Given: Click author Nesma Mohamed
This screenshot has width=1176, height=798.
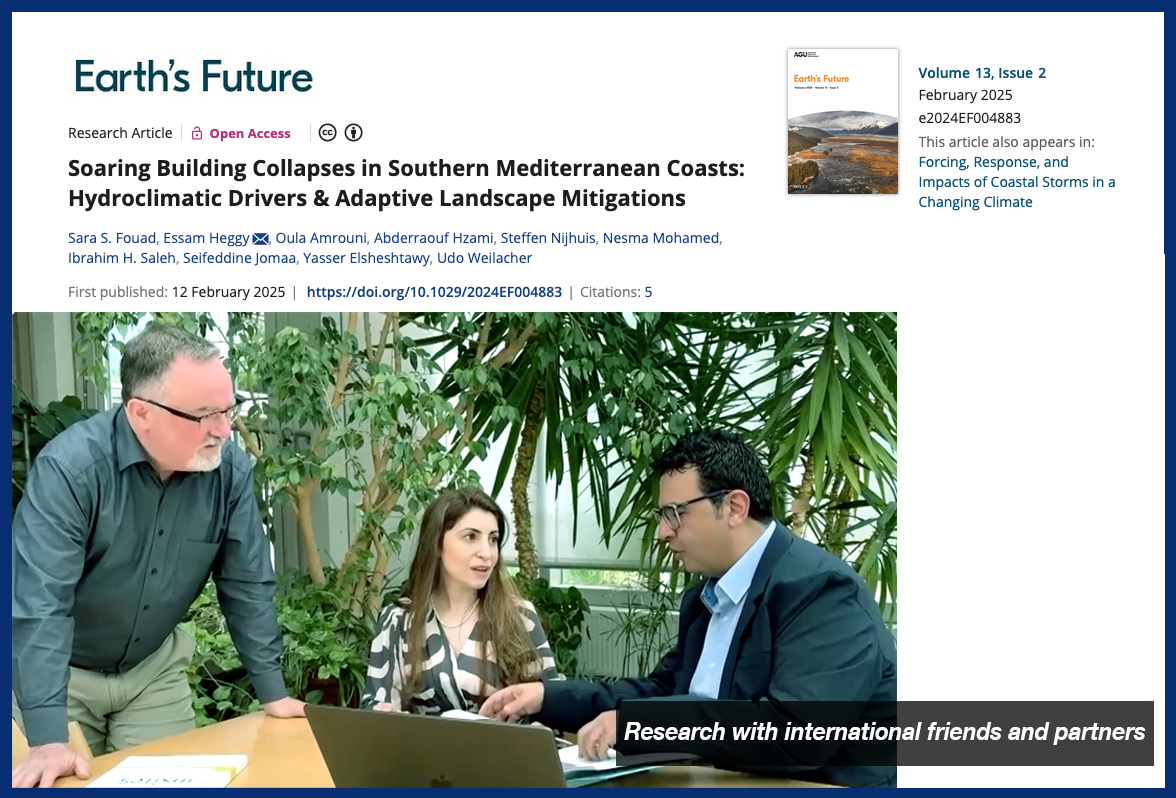Looking at the screenshot, I should (x=661, y=238).
